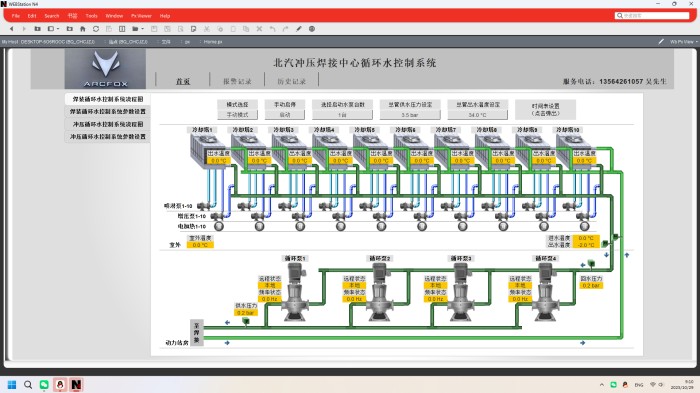700x393 pixels.
Task: Click the Refresh icon in the toolbar
Action: tap(96, 29)
